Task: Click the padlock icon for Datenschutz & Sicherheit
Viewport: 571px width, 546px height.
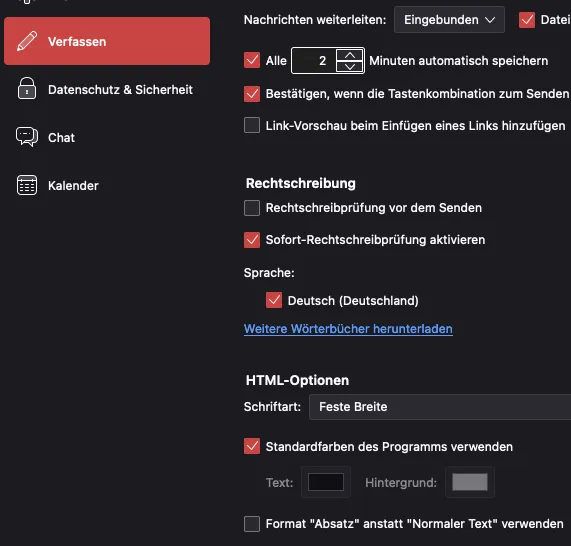Action: point(27,89)
